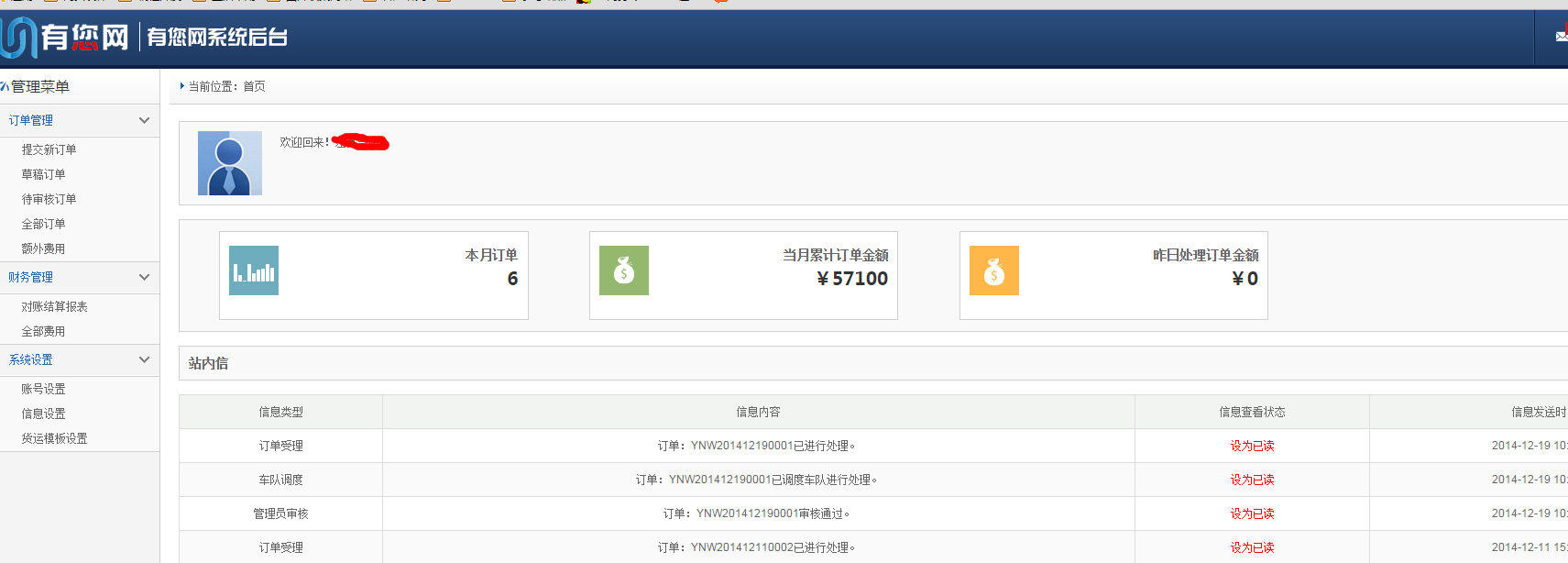This screenshot has height=563, width=1568.
Task: Collapse the 系统设置 menu section chevron
Action: 144,359
